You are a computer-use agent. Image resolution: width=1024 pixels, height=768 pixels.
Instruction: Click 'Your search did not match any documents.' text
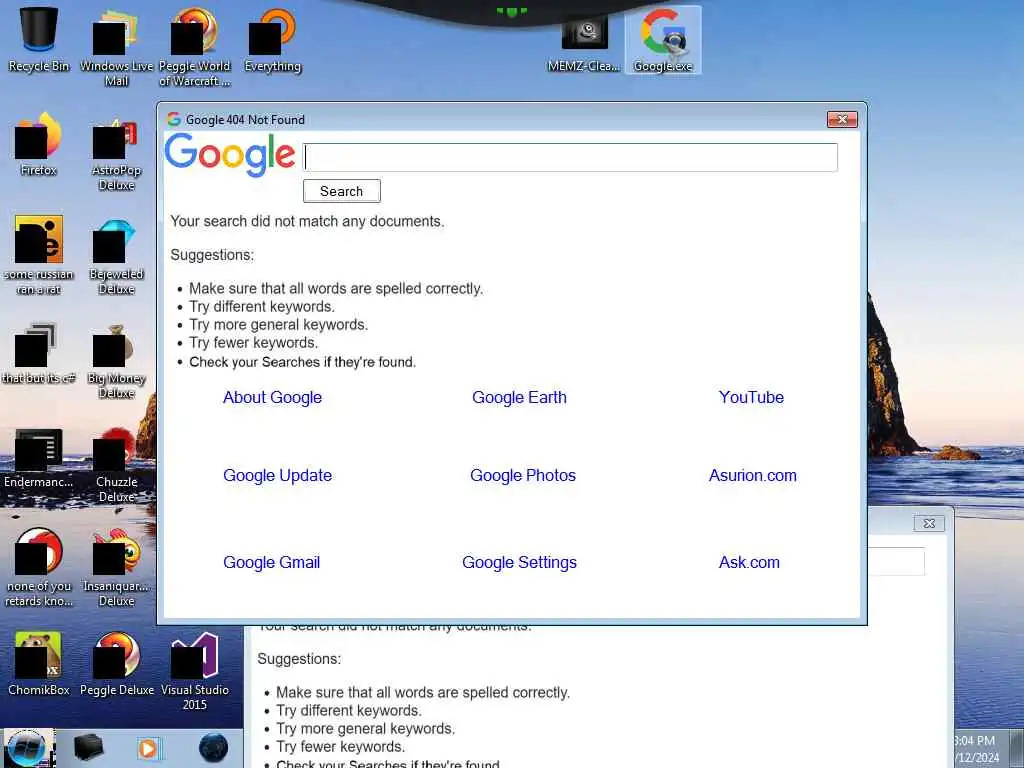(308, 221)
